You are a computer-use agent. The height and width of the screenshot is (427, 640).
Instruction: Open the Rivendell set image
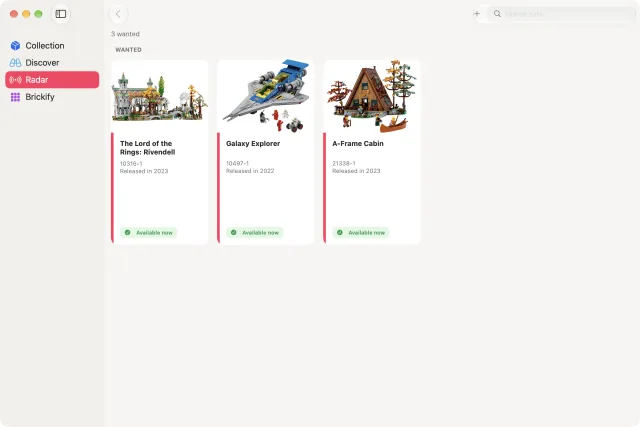tap(160, 97)
